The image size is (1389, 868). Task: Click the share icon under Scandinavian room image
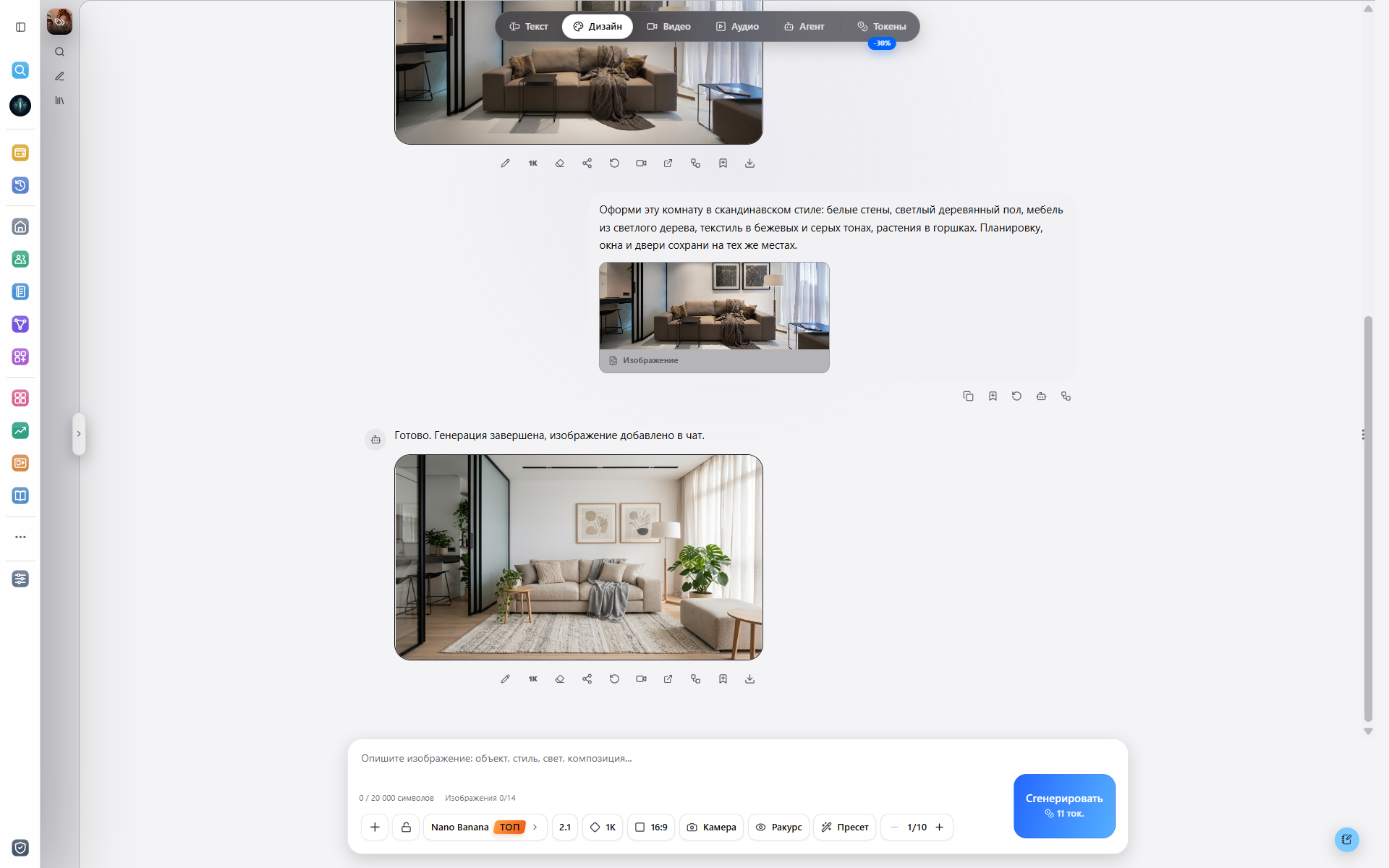pos(587,678)
